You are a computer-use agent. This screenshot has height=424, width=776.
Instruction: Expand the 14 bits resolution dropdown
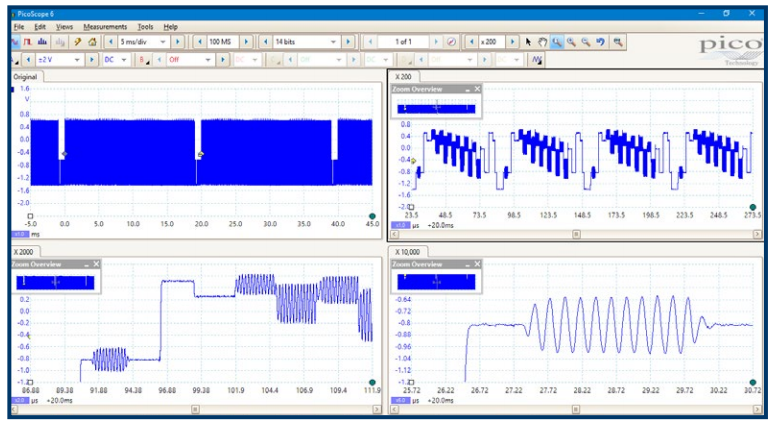305,42
